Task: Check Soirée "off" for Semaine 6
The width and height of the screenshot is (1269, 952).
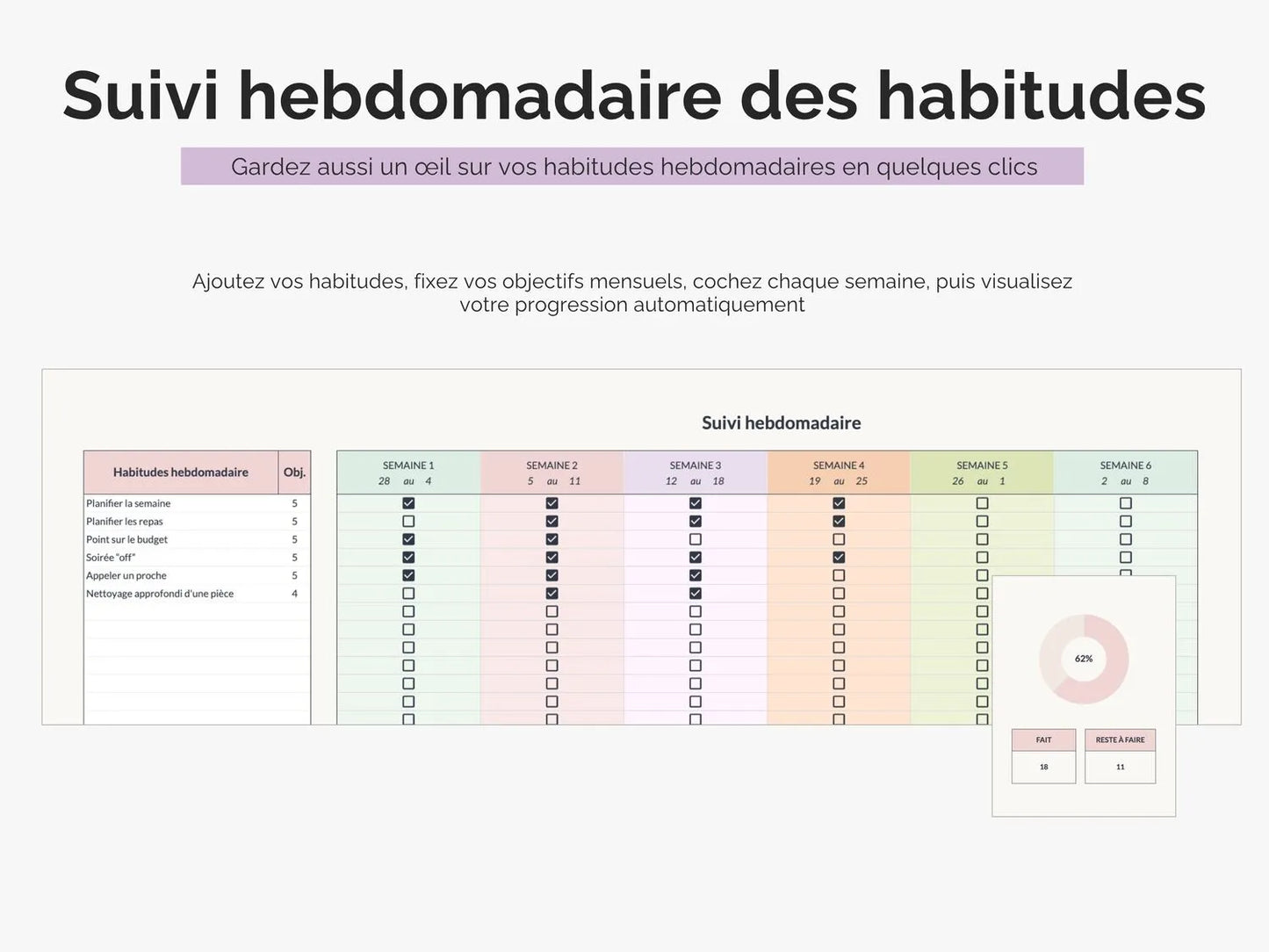Action: click(x=1126, y=558)
